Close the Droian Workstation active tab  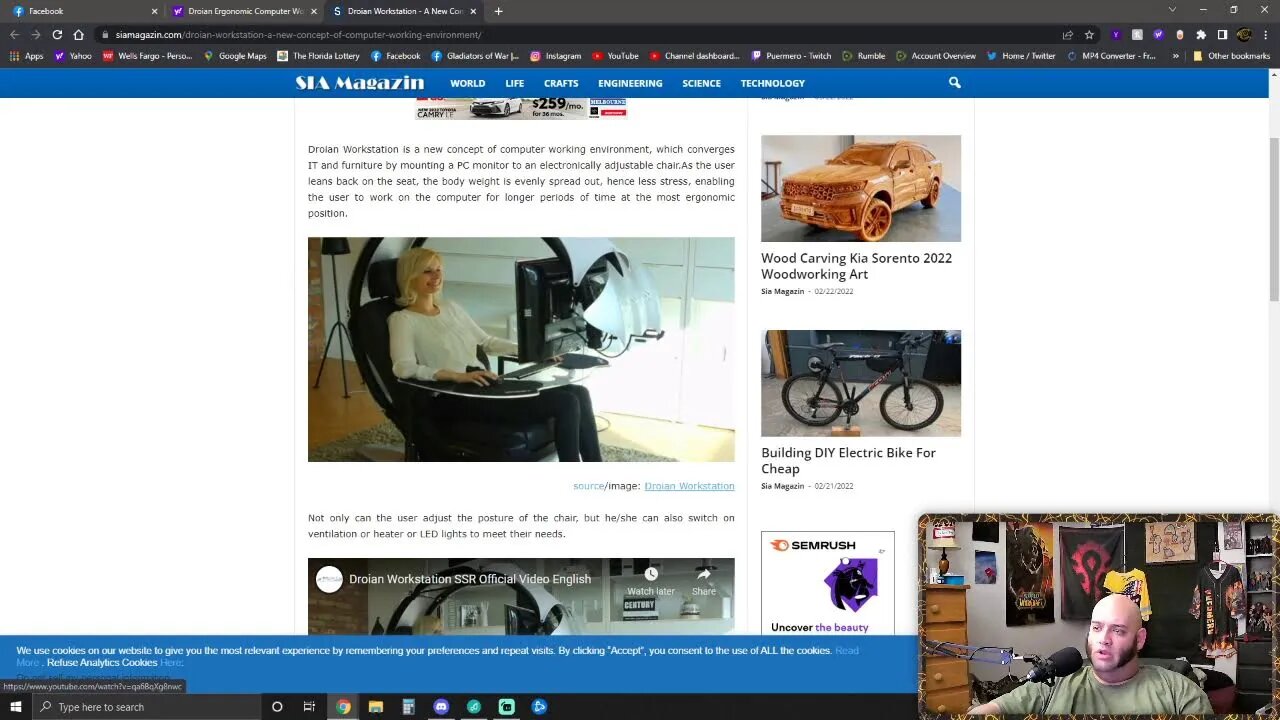pos(473,11)
